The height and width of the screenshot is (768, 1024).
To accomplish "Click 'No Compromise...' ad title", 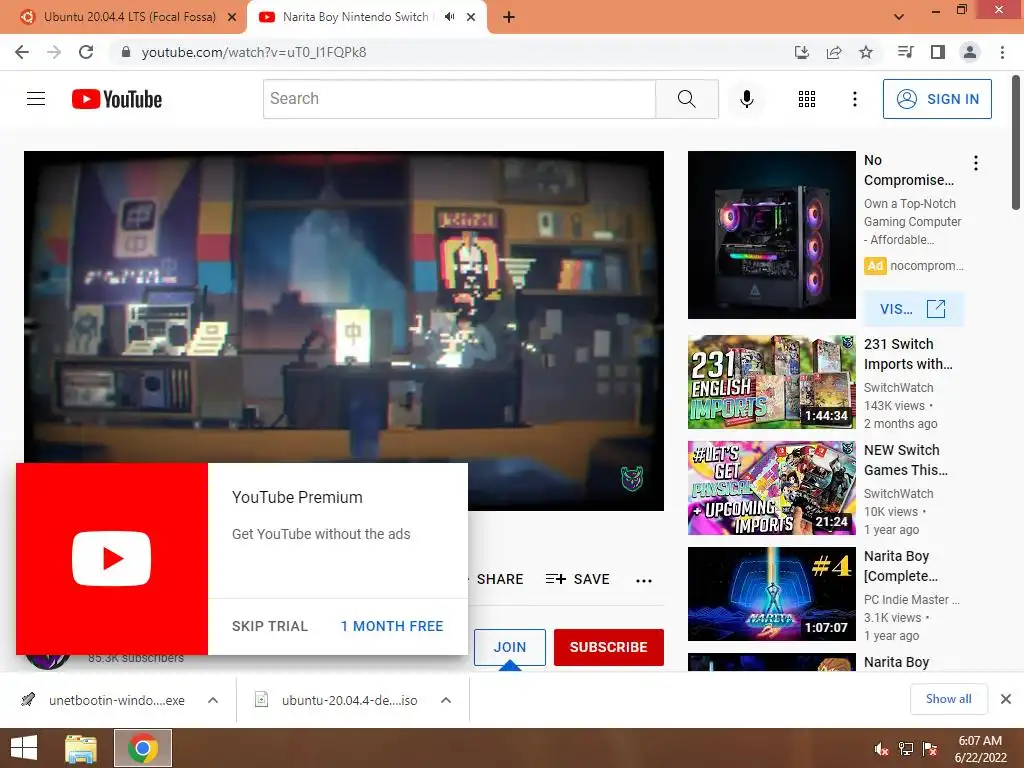I will pos(909,170).
